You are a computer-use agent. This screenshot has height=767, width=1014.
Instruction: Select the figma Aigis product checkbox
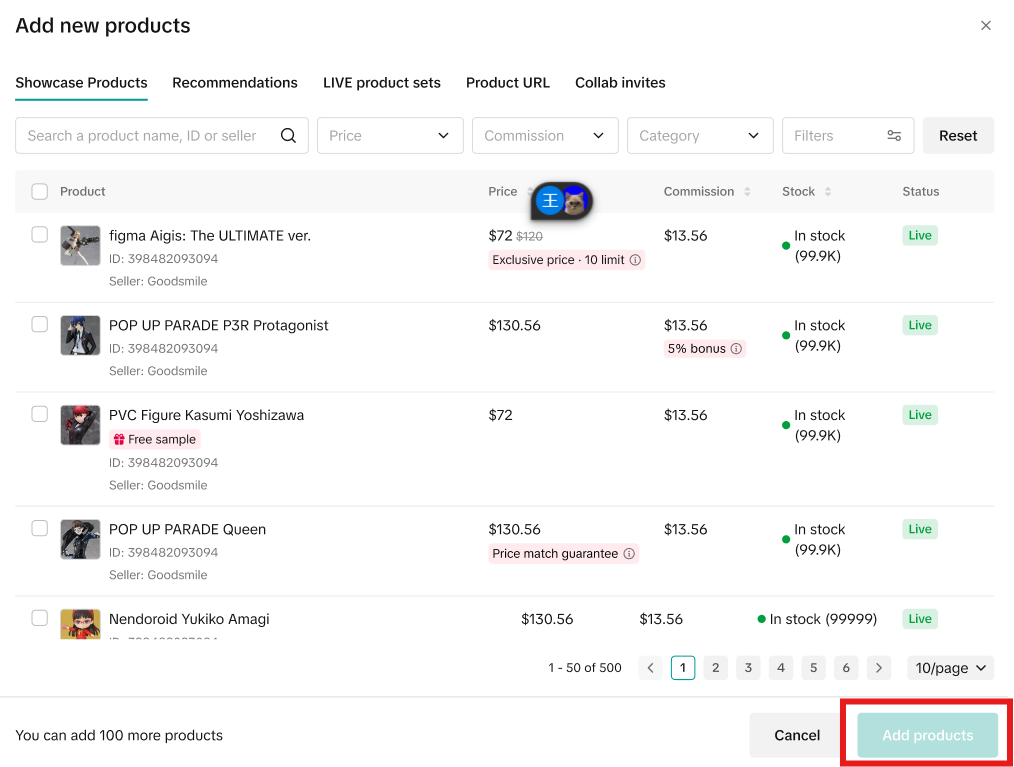(x=39, y=235)
